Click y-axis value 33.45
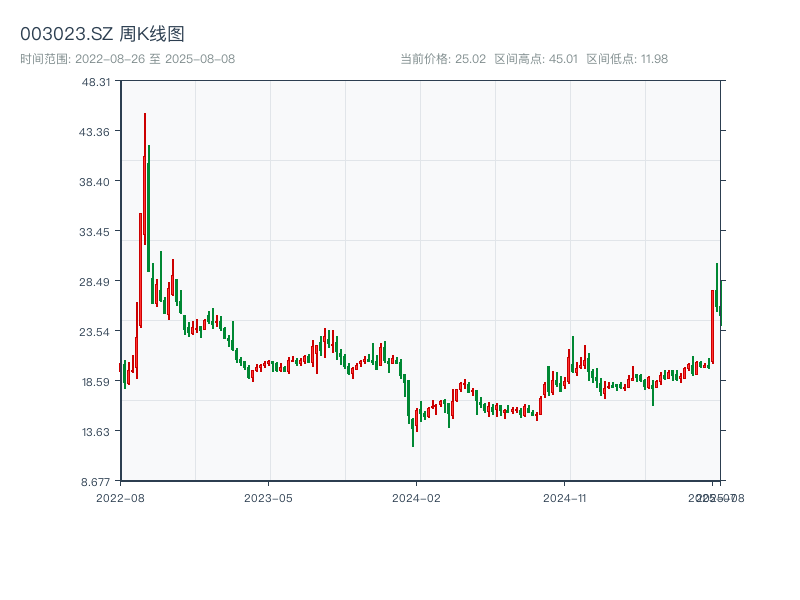The width and height of the screenshot is (800, 600). tap(94, 232)
